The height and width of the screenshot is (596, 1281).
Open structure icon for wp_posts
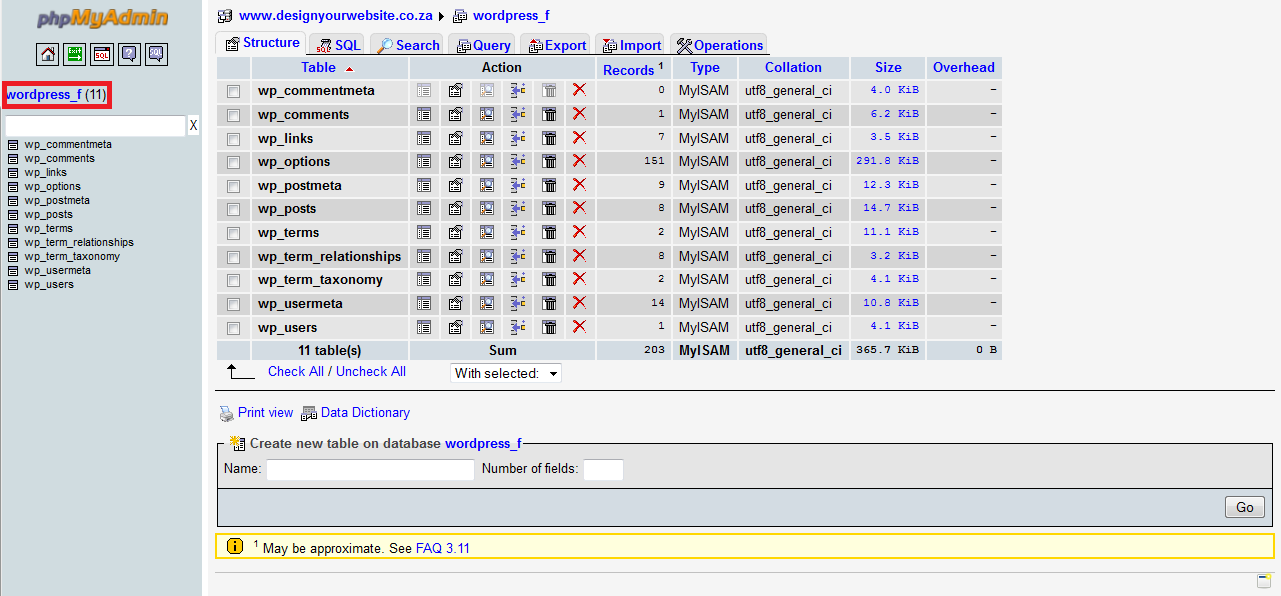455,209
